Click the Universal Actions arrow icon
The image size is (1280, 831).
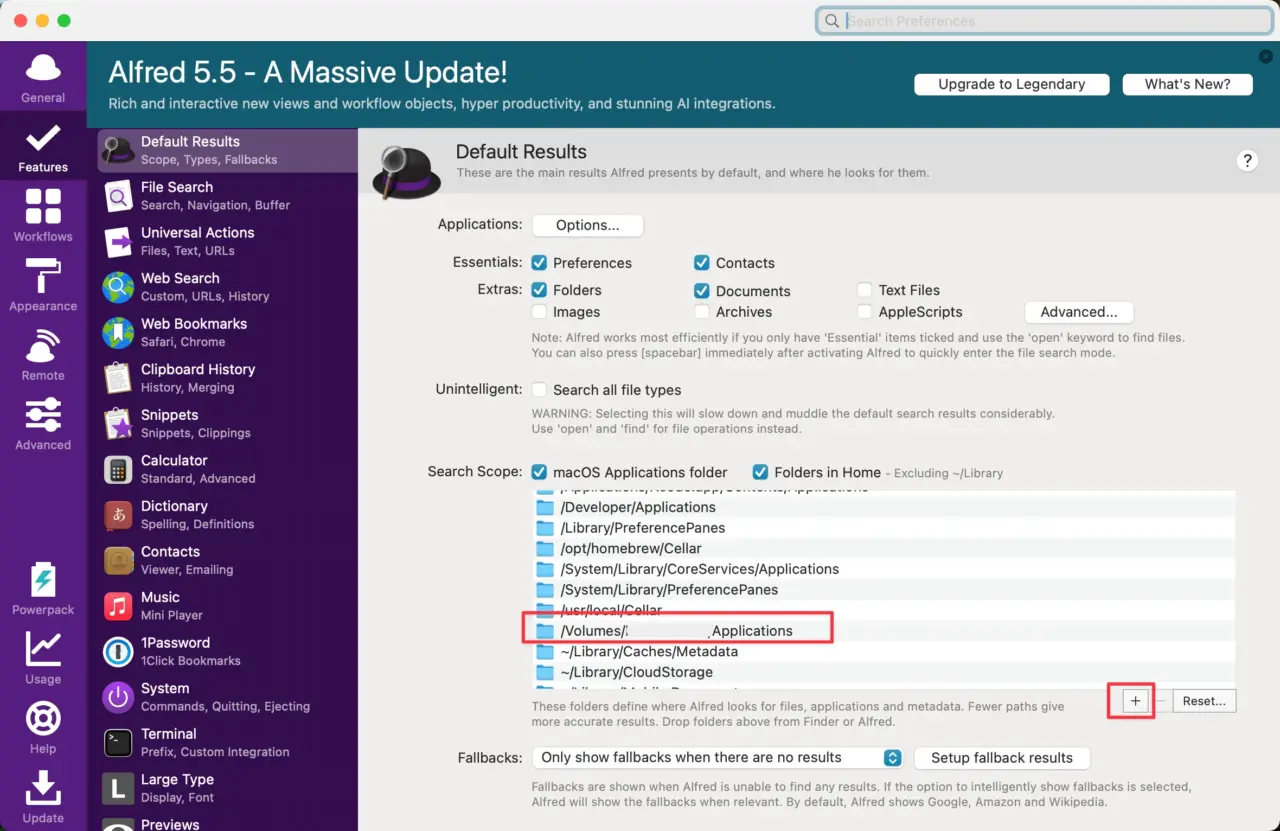(x=118, y=241)
